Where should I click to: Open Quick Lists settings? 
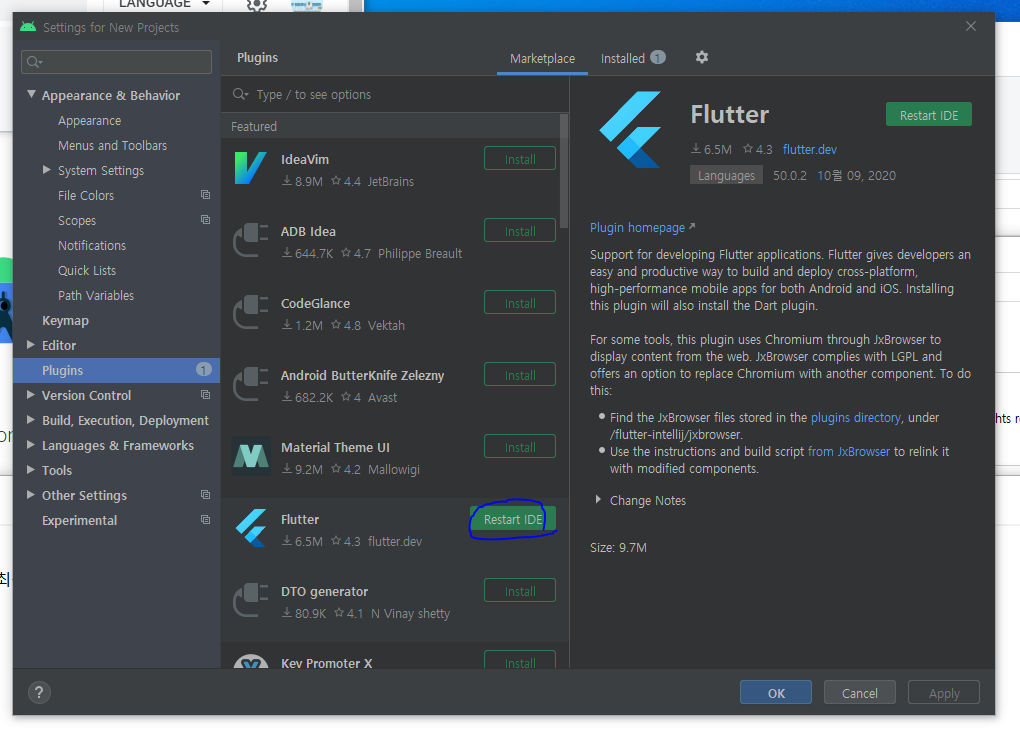tap(87, 270)
